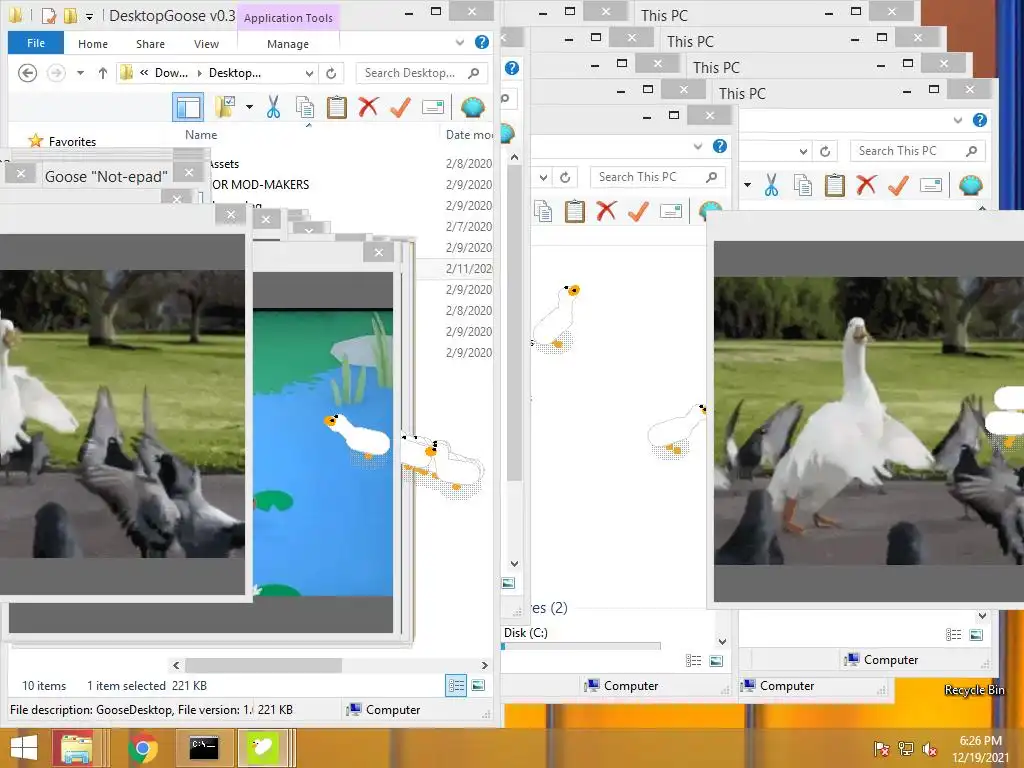Viewport: 1024px width, 768px height.
Task: Click the Windows Start button
Action: click(24, 748)
